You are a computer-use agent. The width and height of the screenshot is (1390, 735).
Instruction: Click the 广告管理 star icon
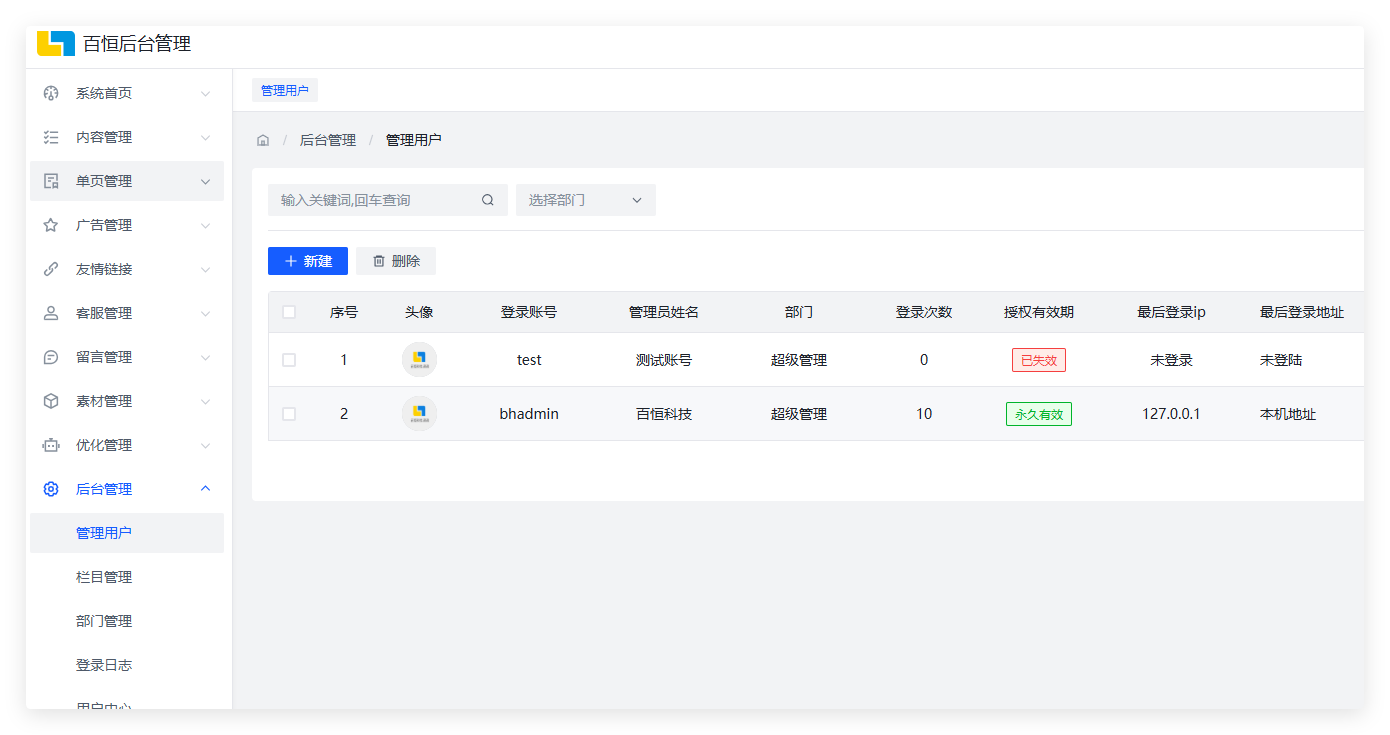coord(50,224)
